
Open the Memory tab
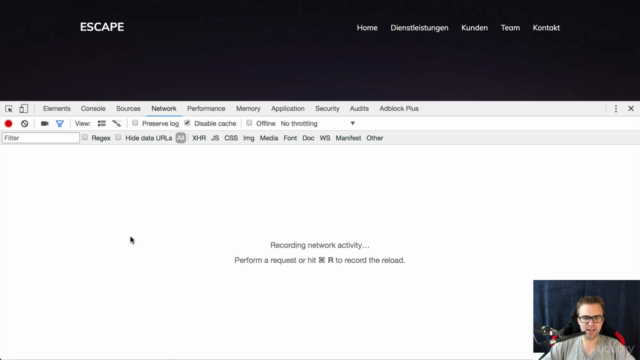coord(248,109)
